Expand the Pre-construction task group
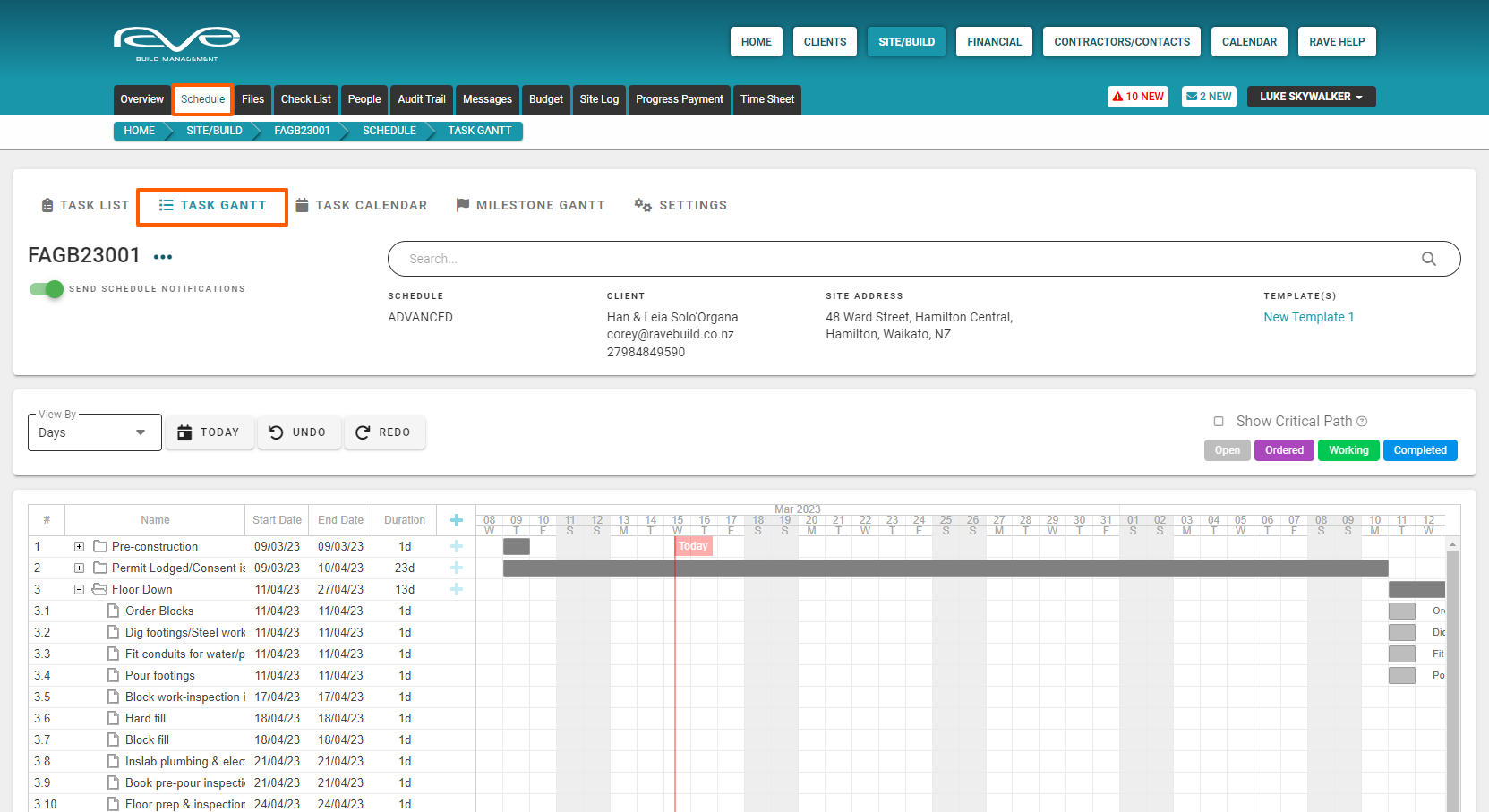Screen dimensions: 1489x812 79,547
